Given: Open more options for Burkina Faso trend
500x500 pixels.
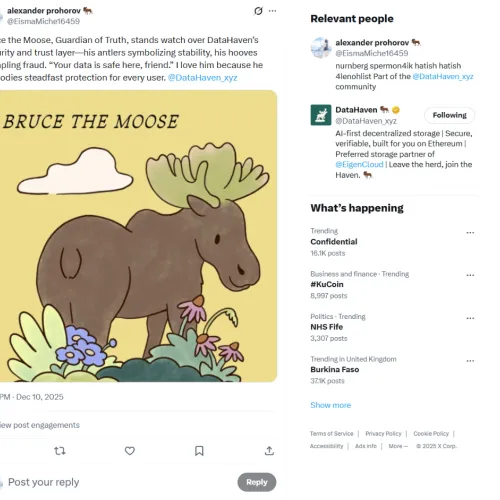Looking at the screenshot, I should tap(470, 361).
